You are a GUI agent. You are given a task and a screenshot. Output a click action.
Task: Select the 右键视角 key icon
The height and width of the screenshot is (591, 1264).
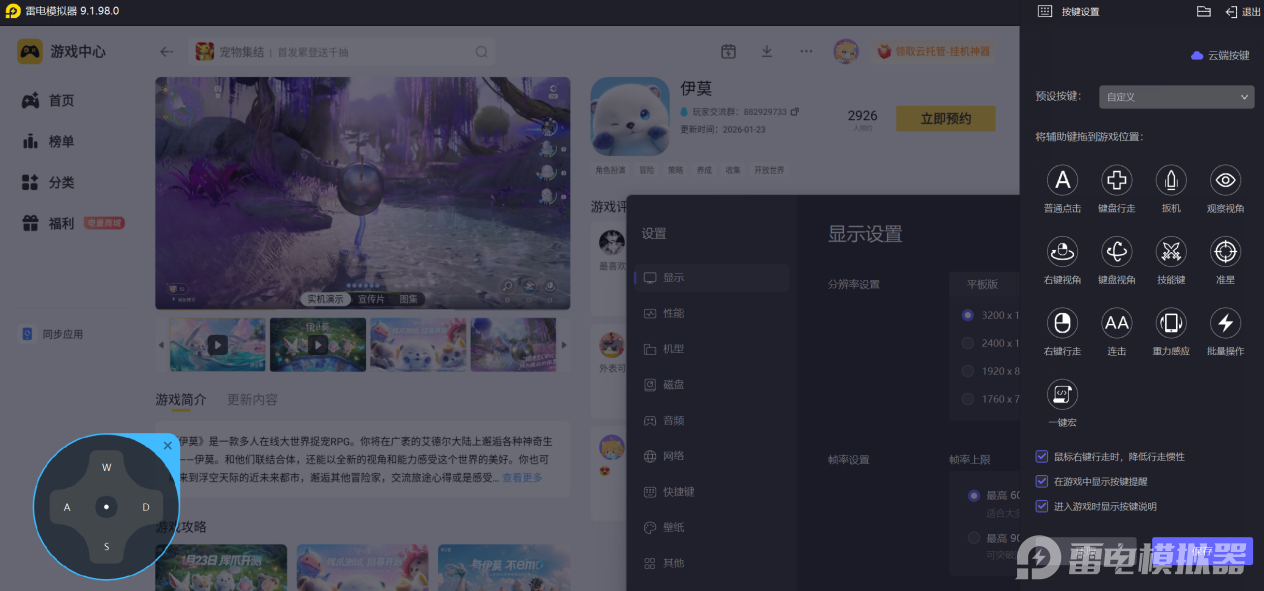click(1062, 251)
